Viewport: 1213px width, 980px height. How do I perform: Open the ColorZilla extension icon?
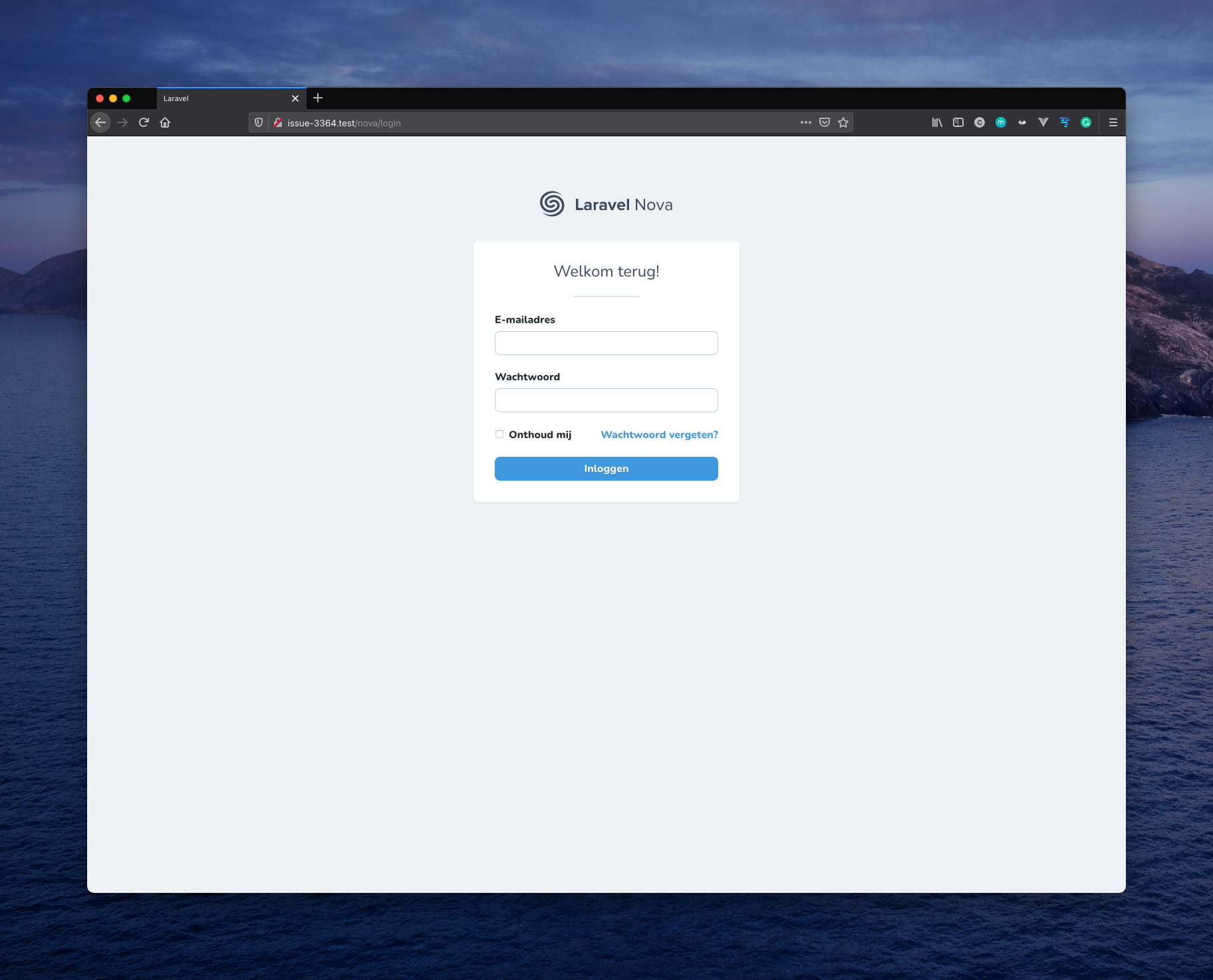pyautogui.click(x=979, y=122)
